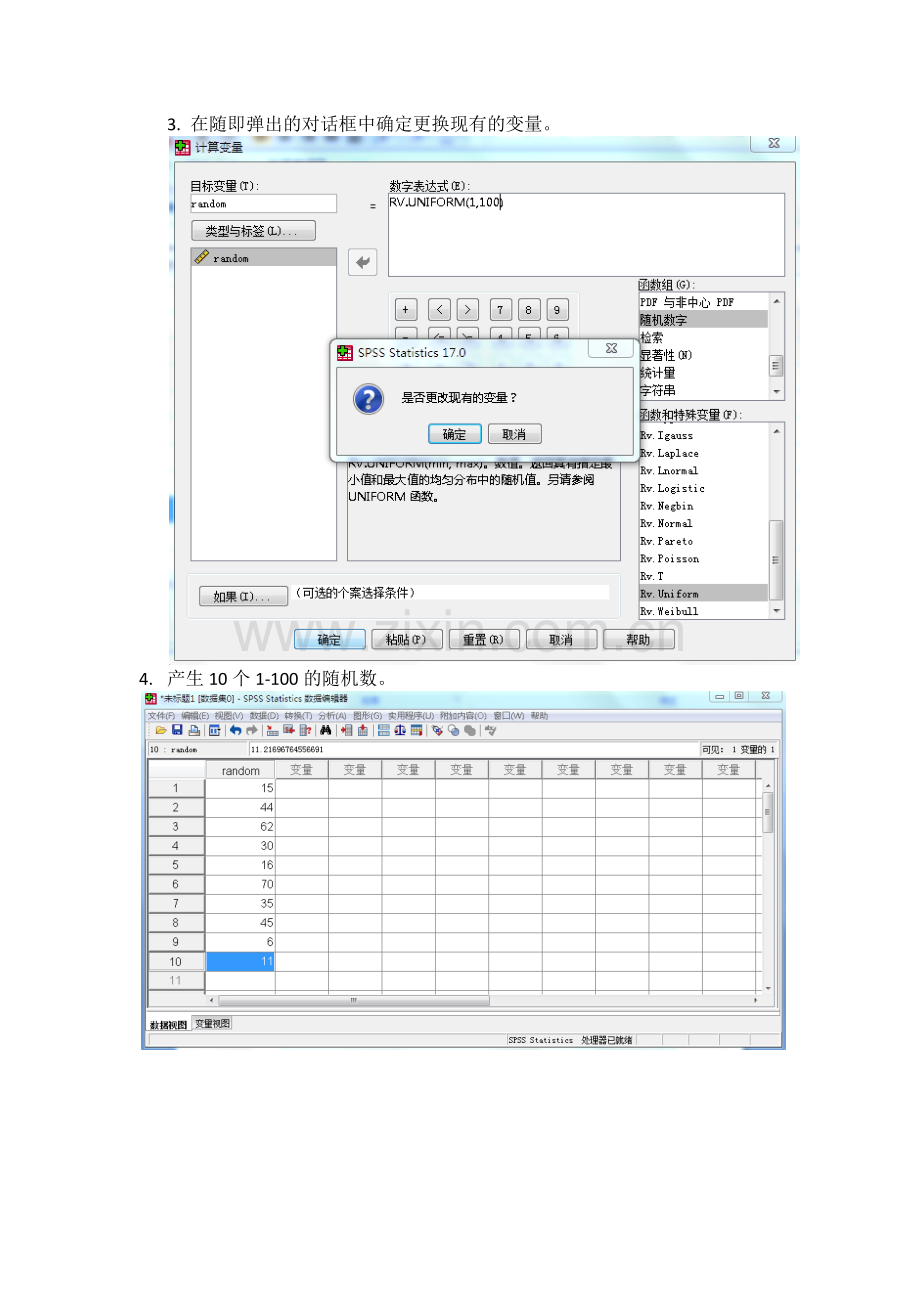
Task: Select 随机数字 in the function group list
Action: (x=702, y=320)
